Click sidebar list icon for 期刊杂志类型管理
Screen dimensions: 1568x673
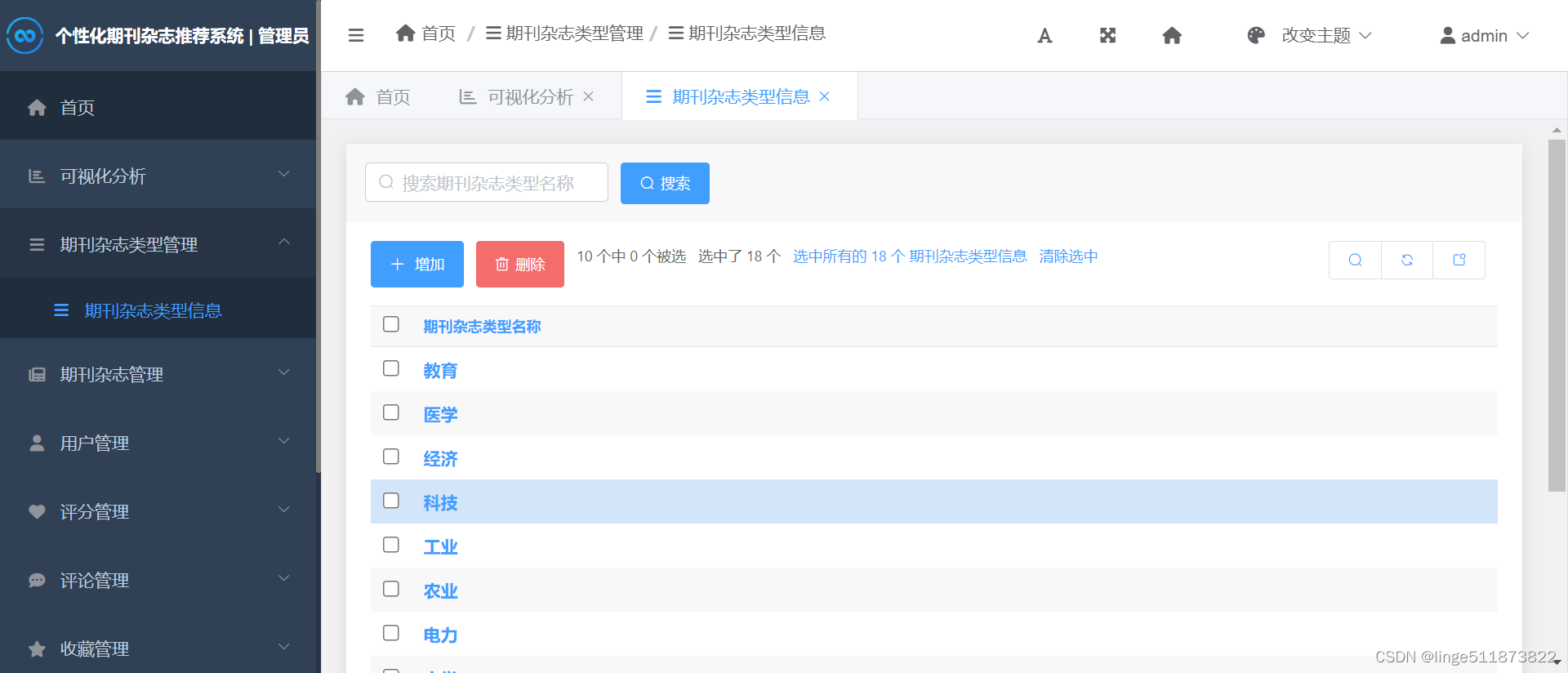pos(37,244)
